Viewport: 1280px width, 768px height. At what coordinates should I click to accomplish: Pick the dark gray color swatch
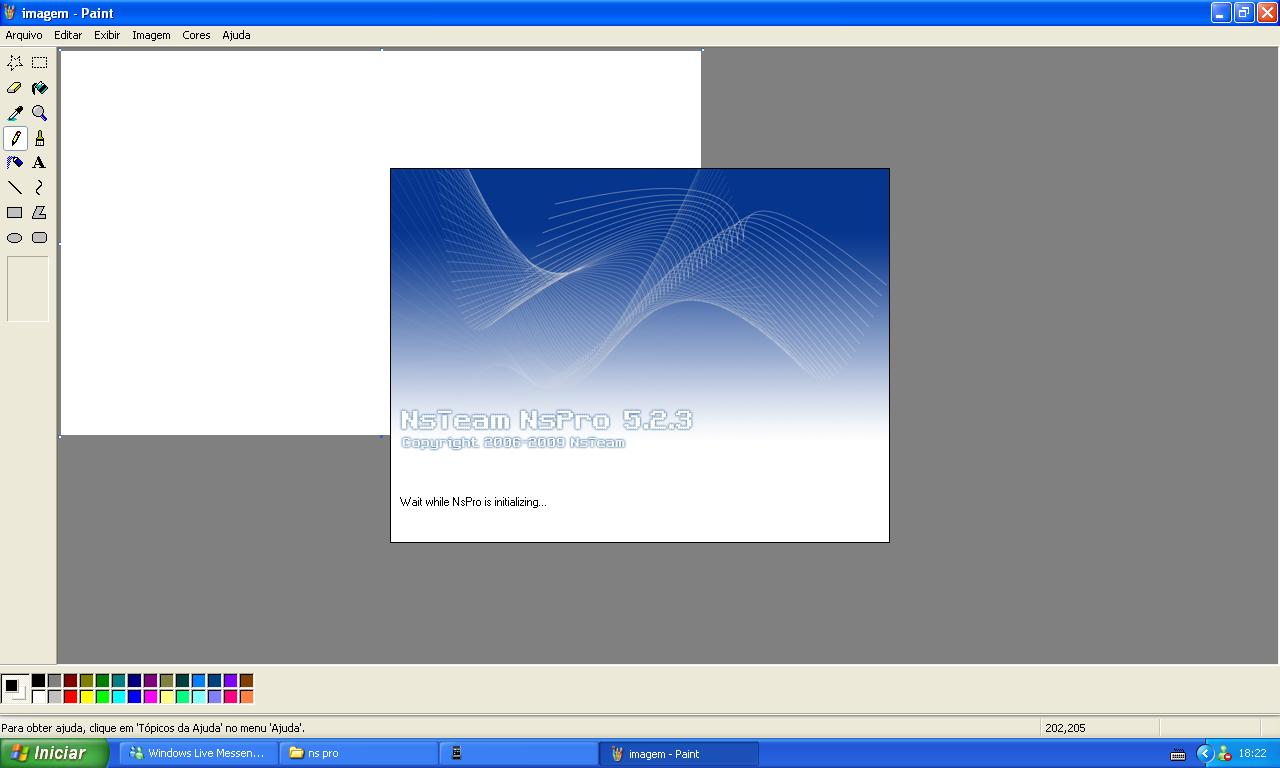[x=54, y=681]
